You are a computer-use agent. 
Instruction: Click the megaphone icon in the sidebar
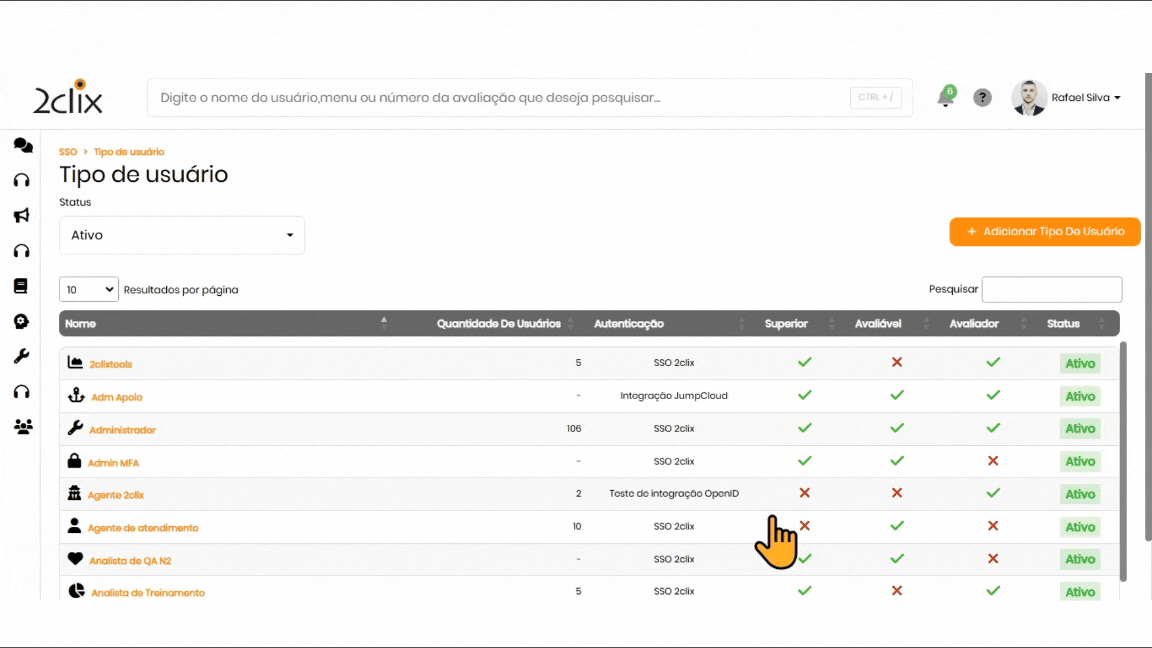[x=21, y=216]
